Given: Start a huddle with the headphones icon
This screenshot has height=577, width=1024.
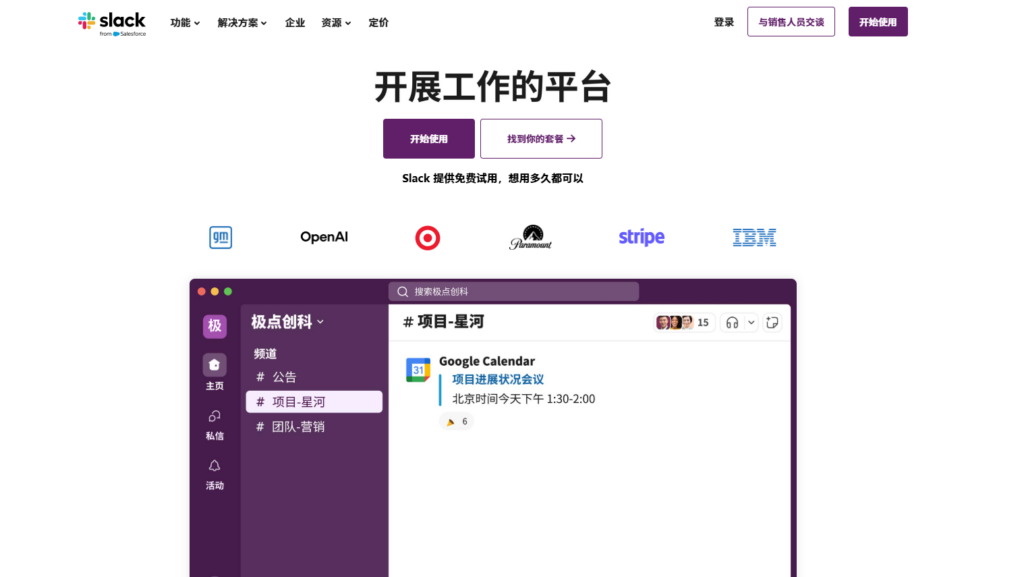Looking at the screenshot, I should (x=732, y=322).
